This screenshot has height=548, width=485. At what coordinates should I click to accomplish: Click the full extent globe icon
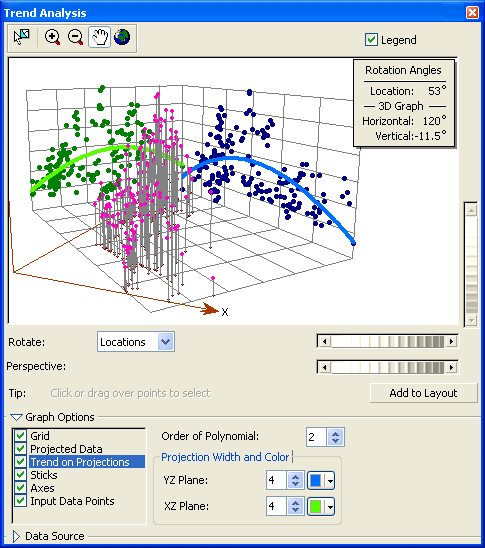click(122, 37)
